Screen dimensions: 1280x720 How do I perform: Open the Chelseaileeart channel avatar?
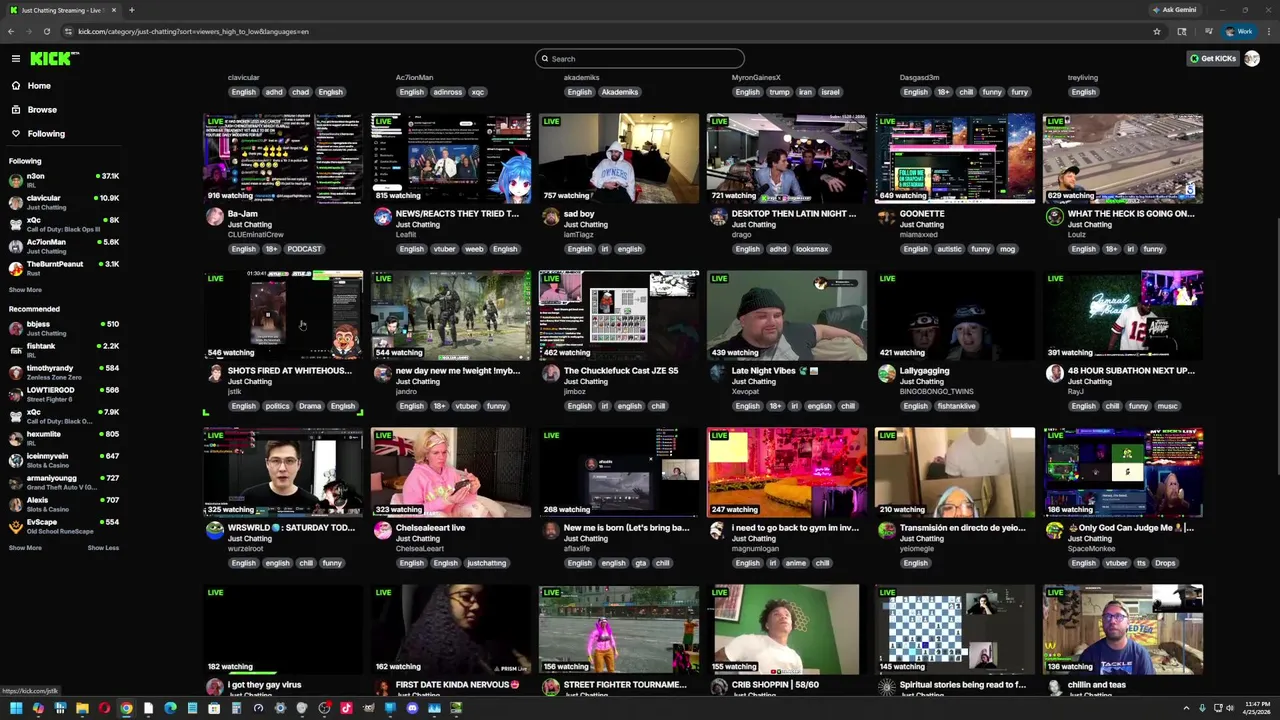tap(383, 531)
